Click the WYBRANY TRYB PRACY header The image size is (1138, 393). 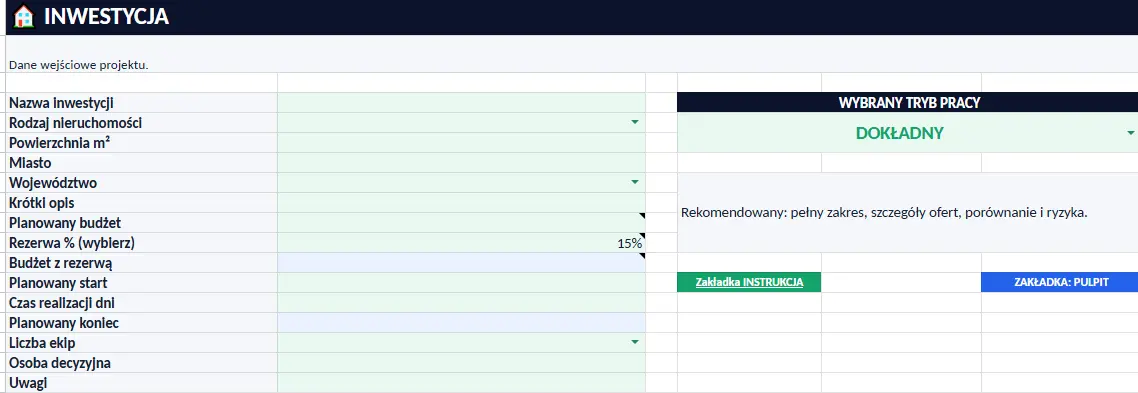pyautogui.click(x=909, y=102)
